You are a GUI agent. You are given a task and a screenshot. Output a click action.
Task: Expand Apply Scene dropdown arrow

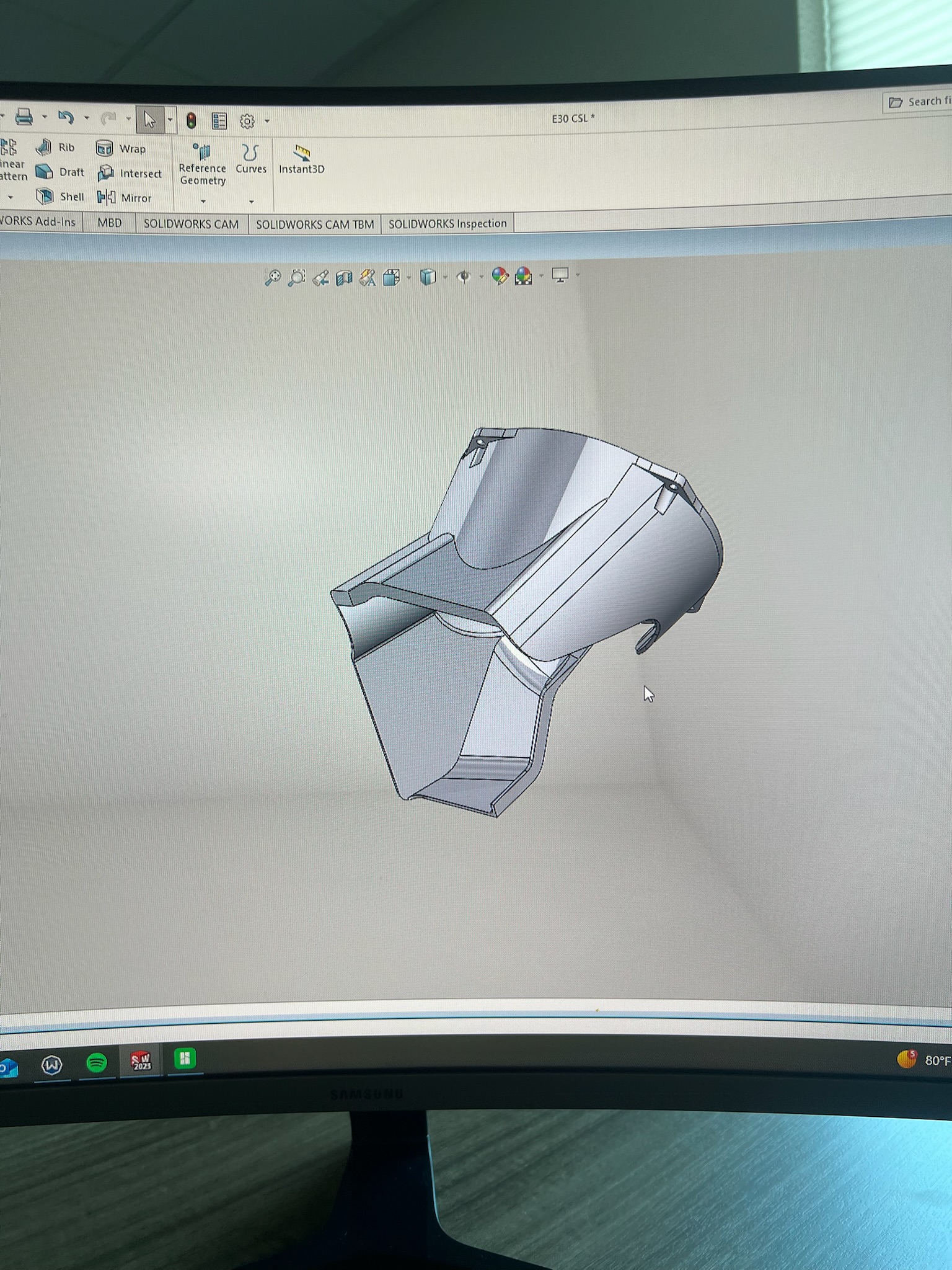coord(541,275)
